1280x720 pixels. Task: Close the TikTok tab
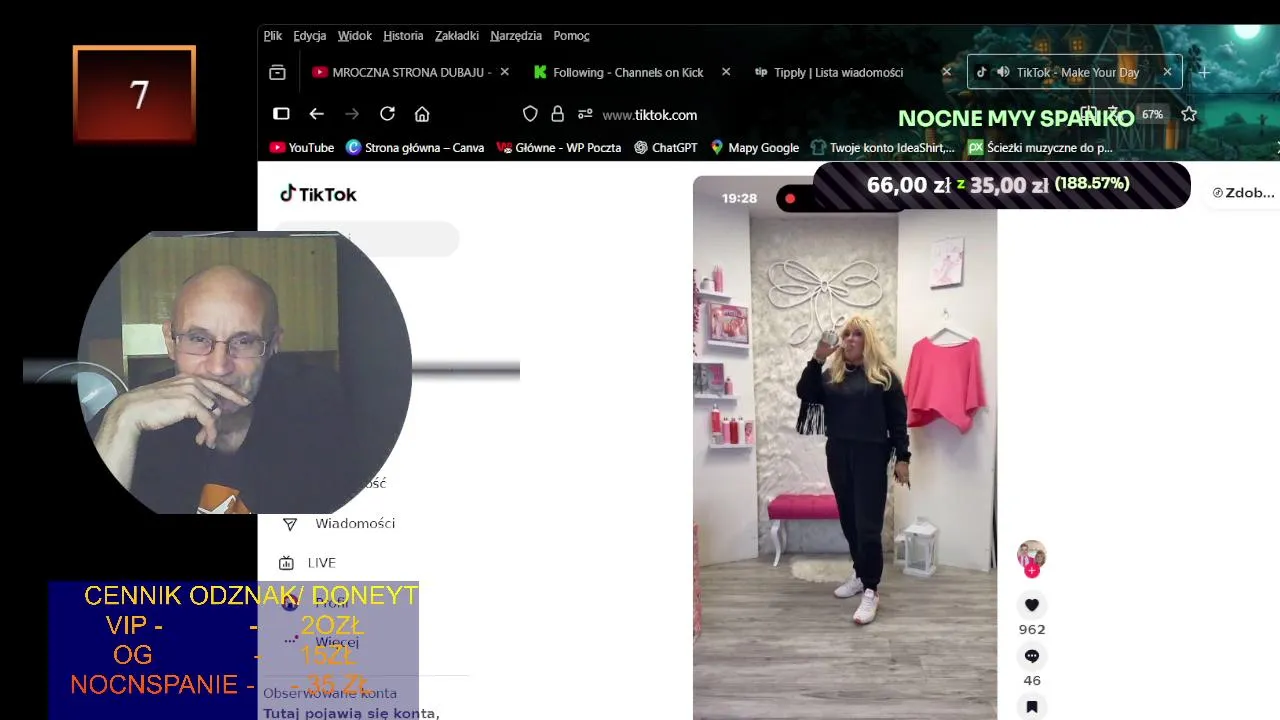coord(1167,72)
